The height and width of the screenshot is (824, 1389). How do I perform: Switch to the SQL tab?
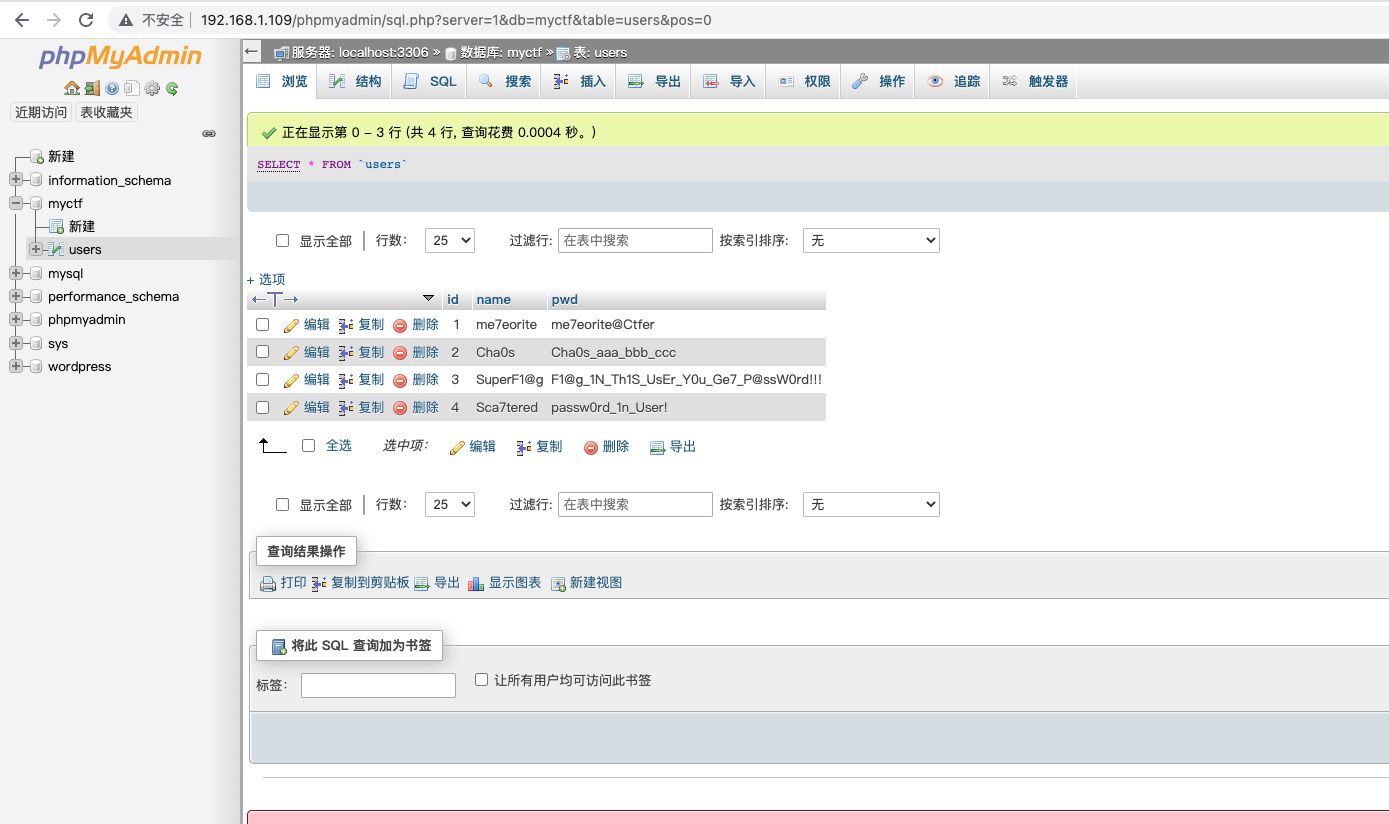pyautogui.click(x=431, y=82)
